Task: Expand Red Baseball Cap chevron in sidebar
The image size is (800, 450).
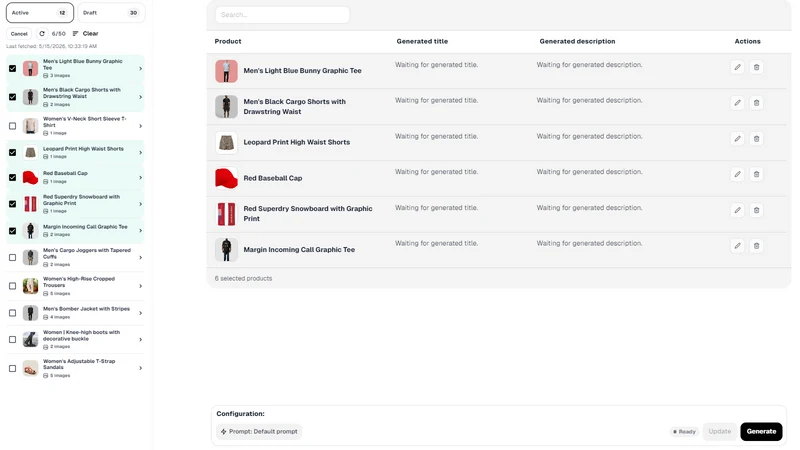Action: coord(140,178)
